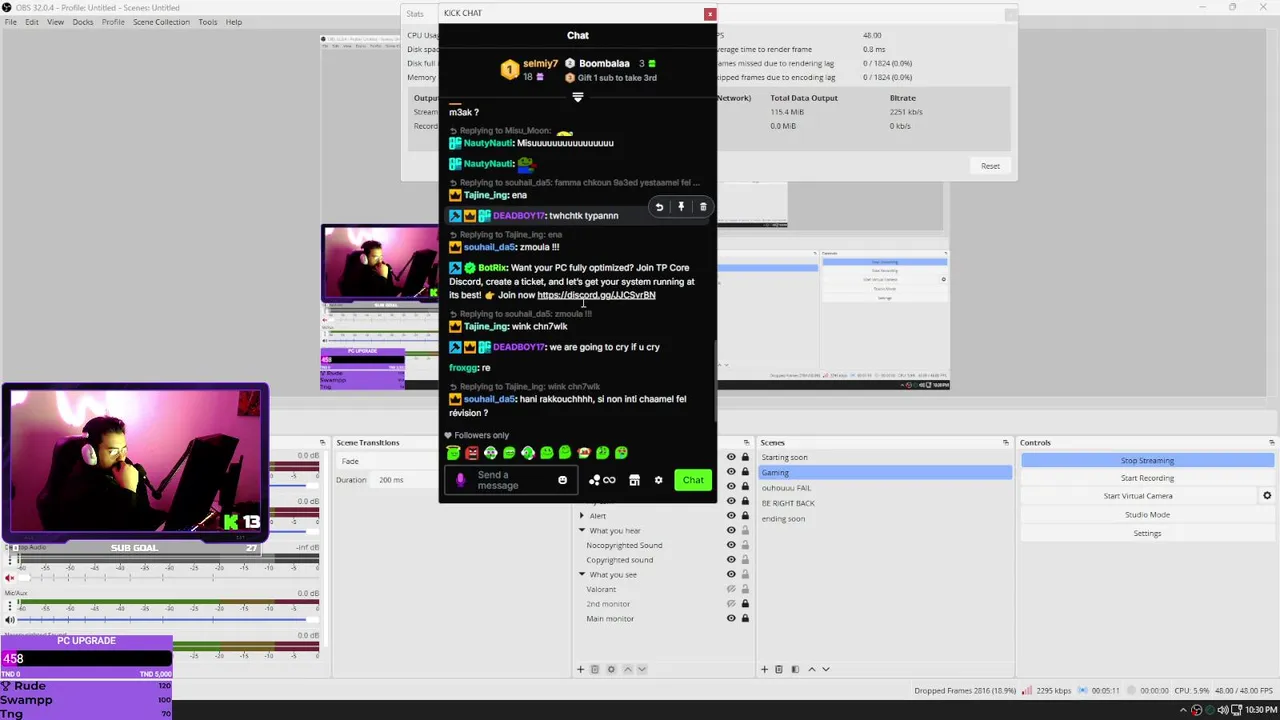Toggle lock on Main monitor source
This screenshot has width=1280, height=720.
745,618
